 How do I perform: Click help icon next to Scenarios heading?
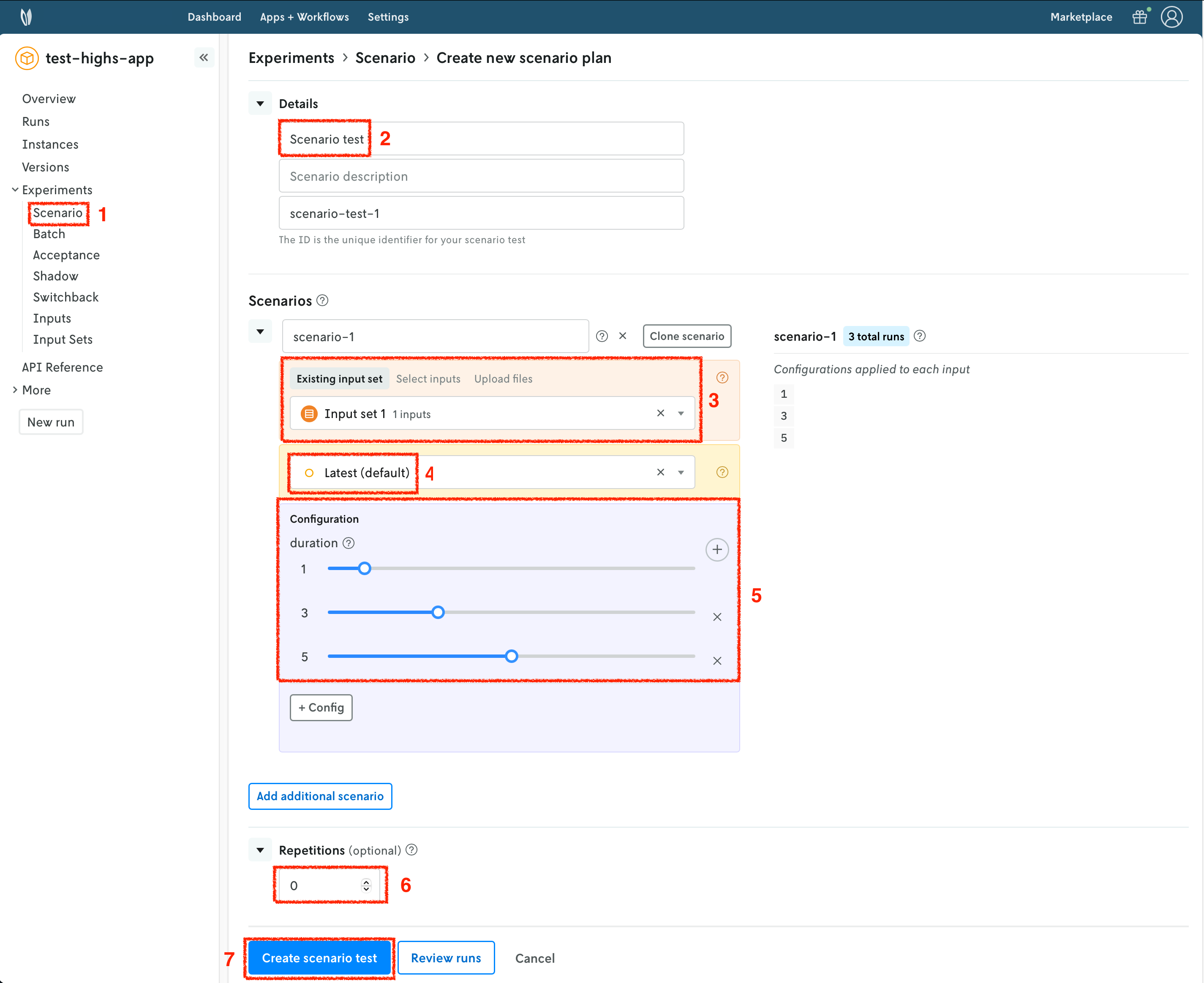322,300
